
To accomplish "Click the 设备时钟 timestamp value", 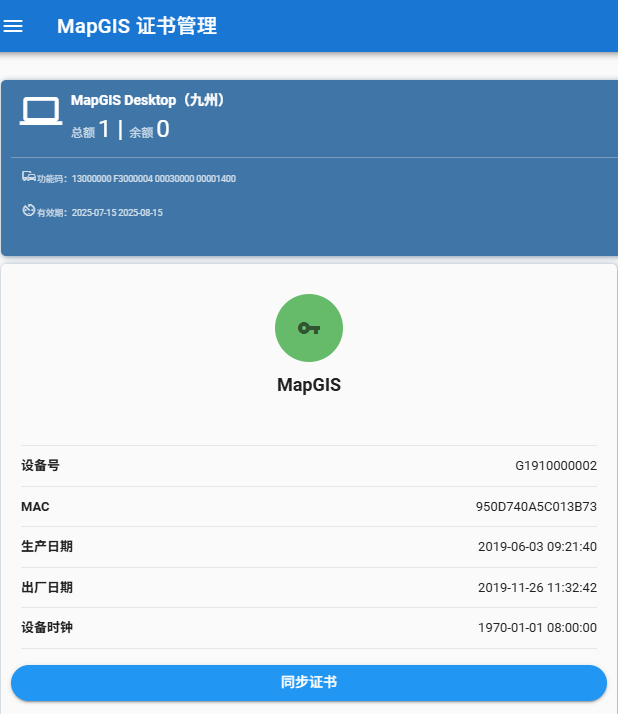I will (x=537, y=628).
